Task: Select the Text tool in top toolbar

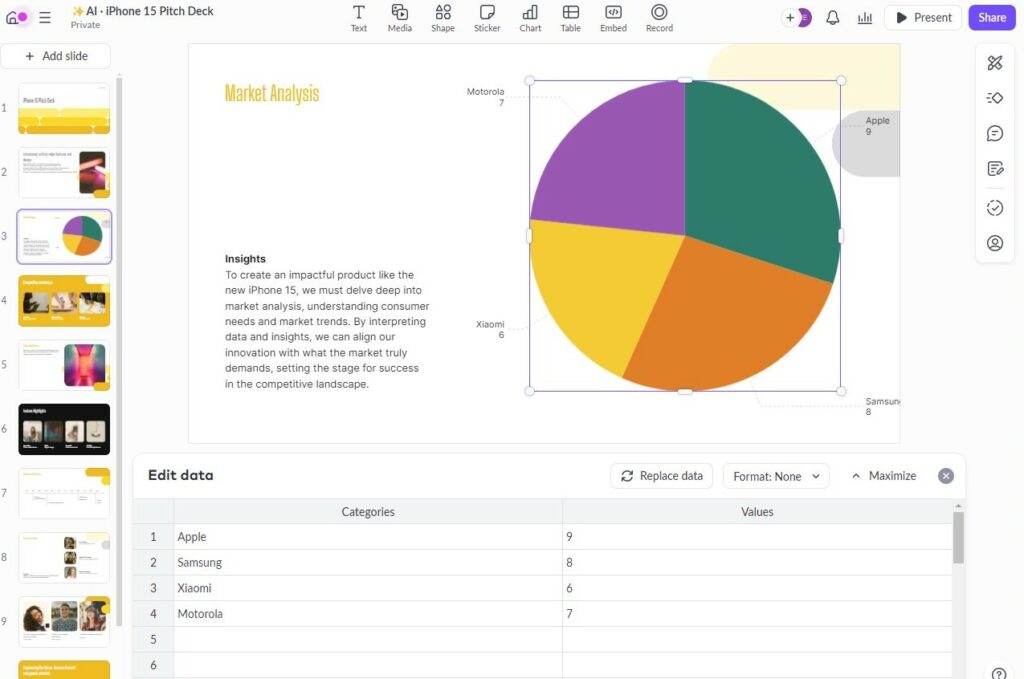Action: tap(358, 17)
